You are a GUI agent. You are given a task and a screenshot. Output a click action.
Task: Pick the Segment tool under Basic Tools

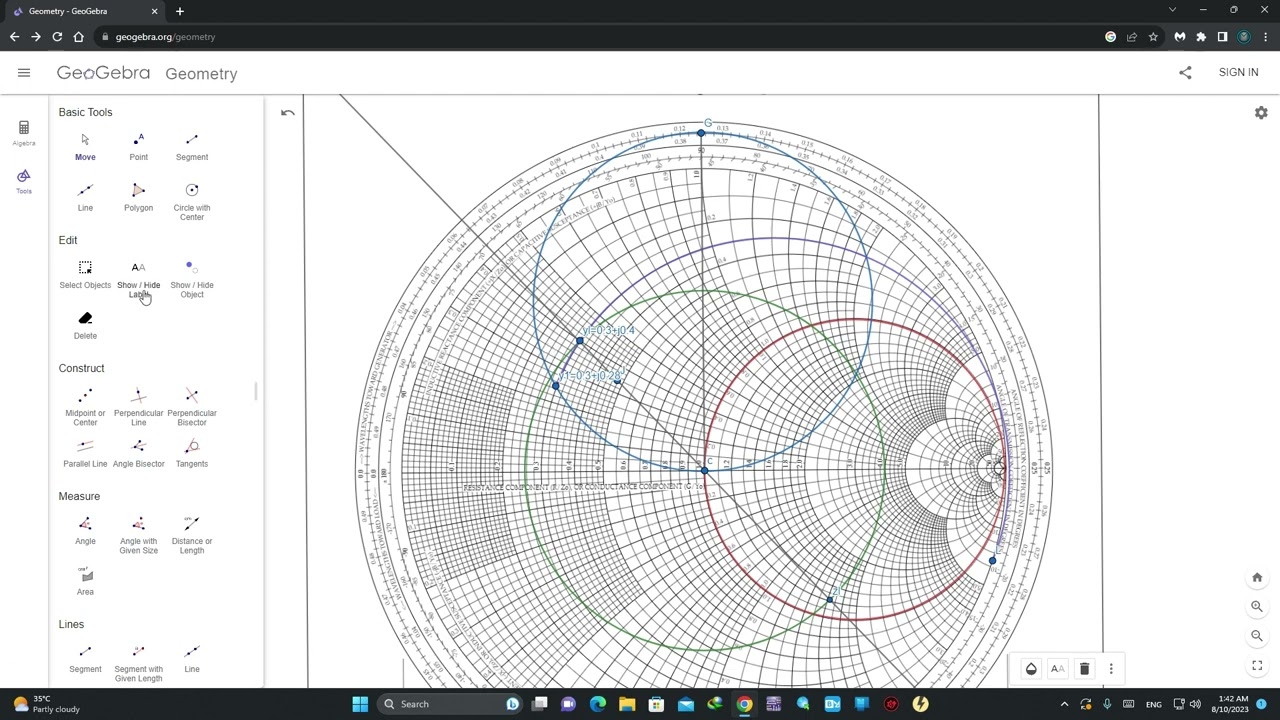pos(192,146)
